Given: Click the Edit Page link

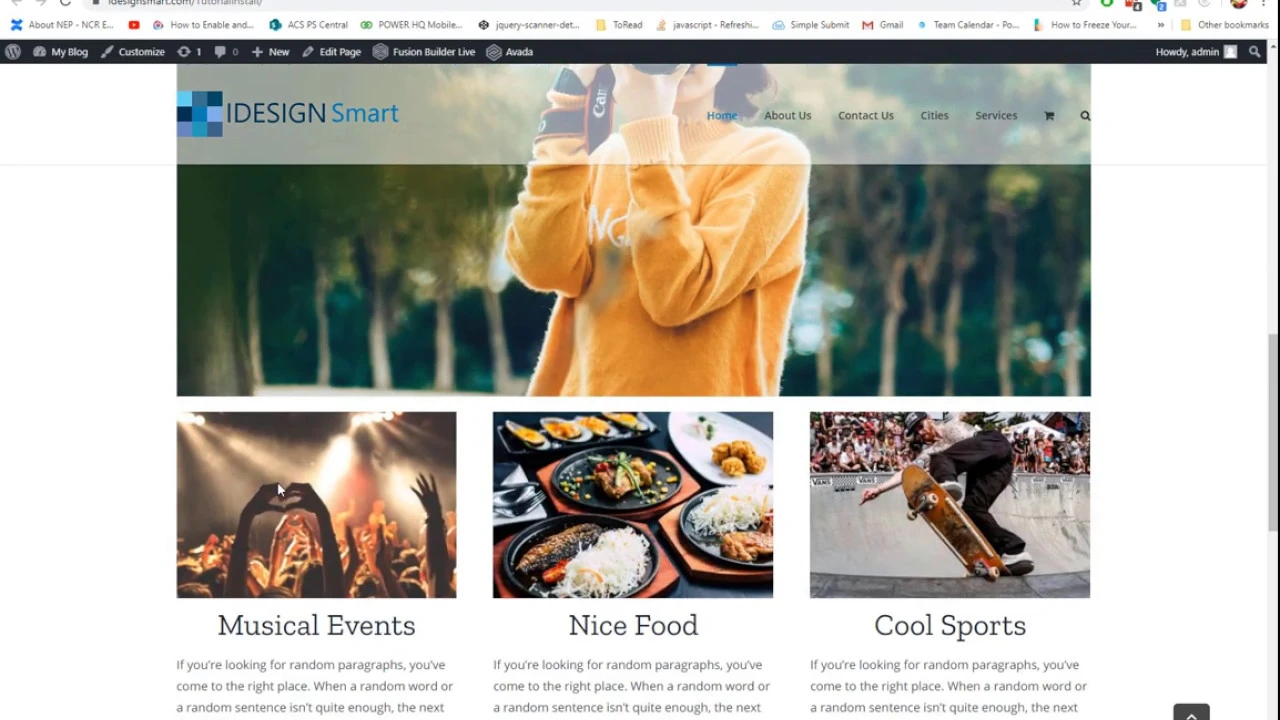Looking at the screenshot, I should coord(331,52).
